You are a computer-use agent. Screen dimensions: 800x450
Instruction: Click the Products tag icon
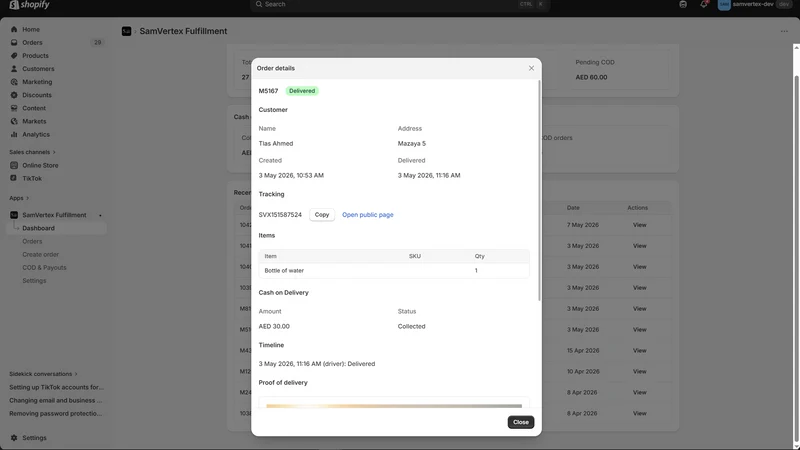click(x=14, y=56)
